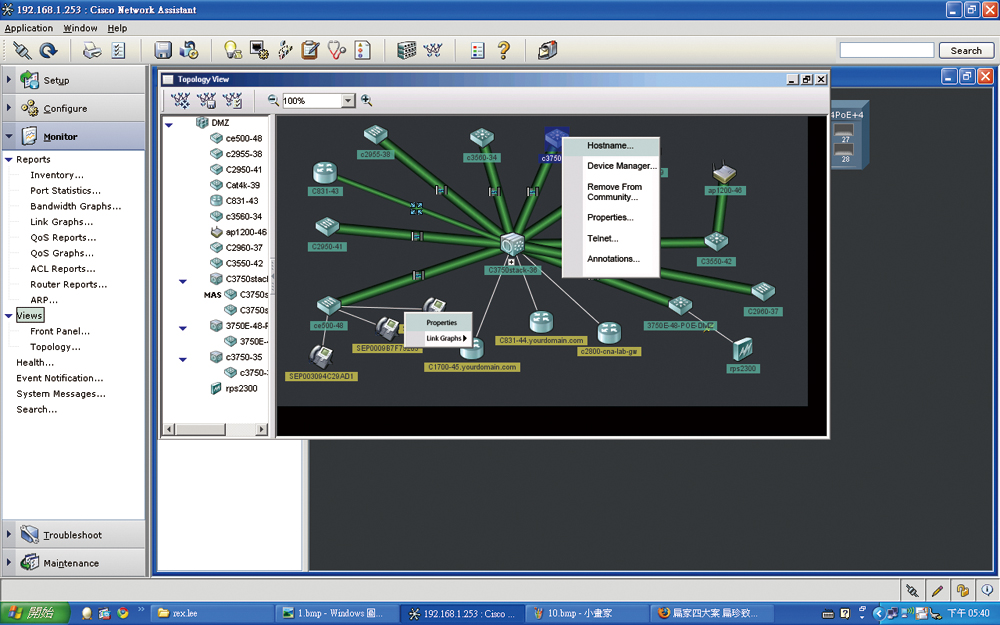
Task: Open Topology view icon in main toolbar
Action: (x=433, y=50)
